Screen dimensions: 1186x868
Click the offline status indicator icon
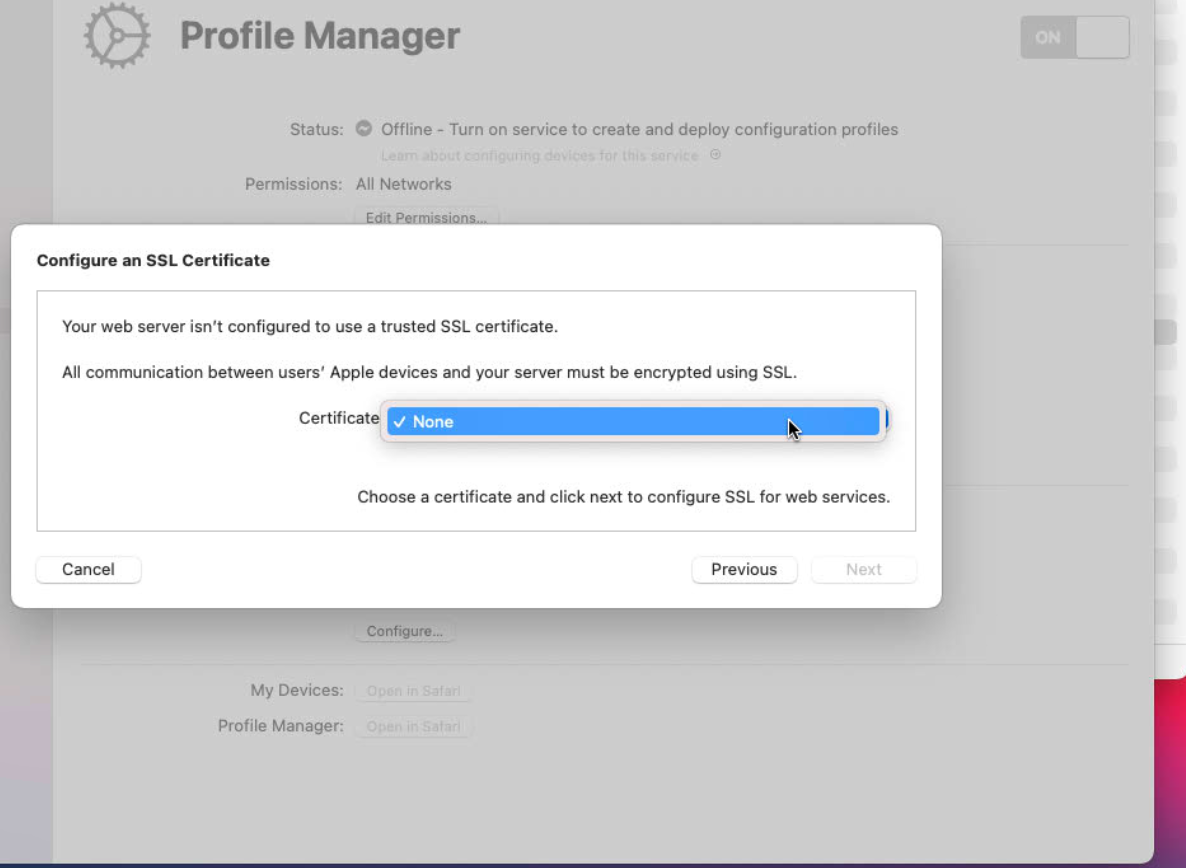click(364, 129)
